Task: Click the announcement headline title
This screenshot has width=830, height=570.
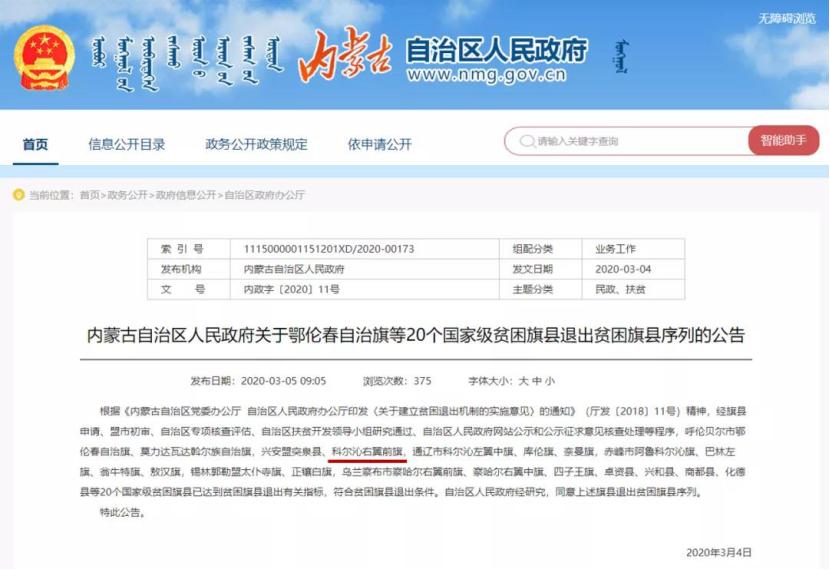Action: pyautogui.click(x=416, y=335)
